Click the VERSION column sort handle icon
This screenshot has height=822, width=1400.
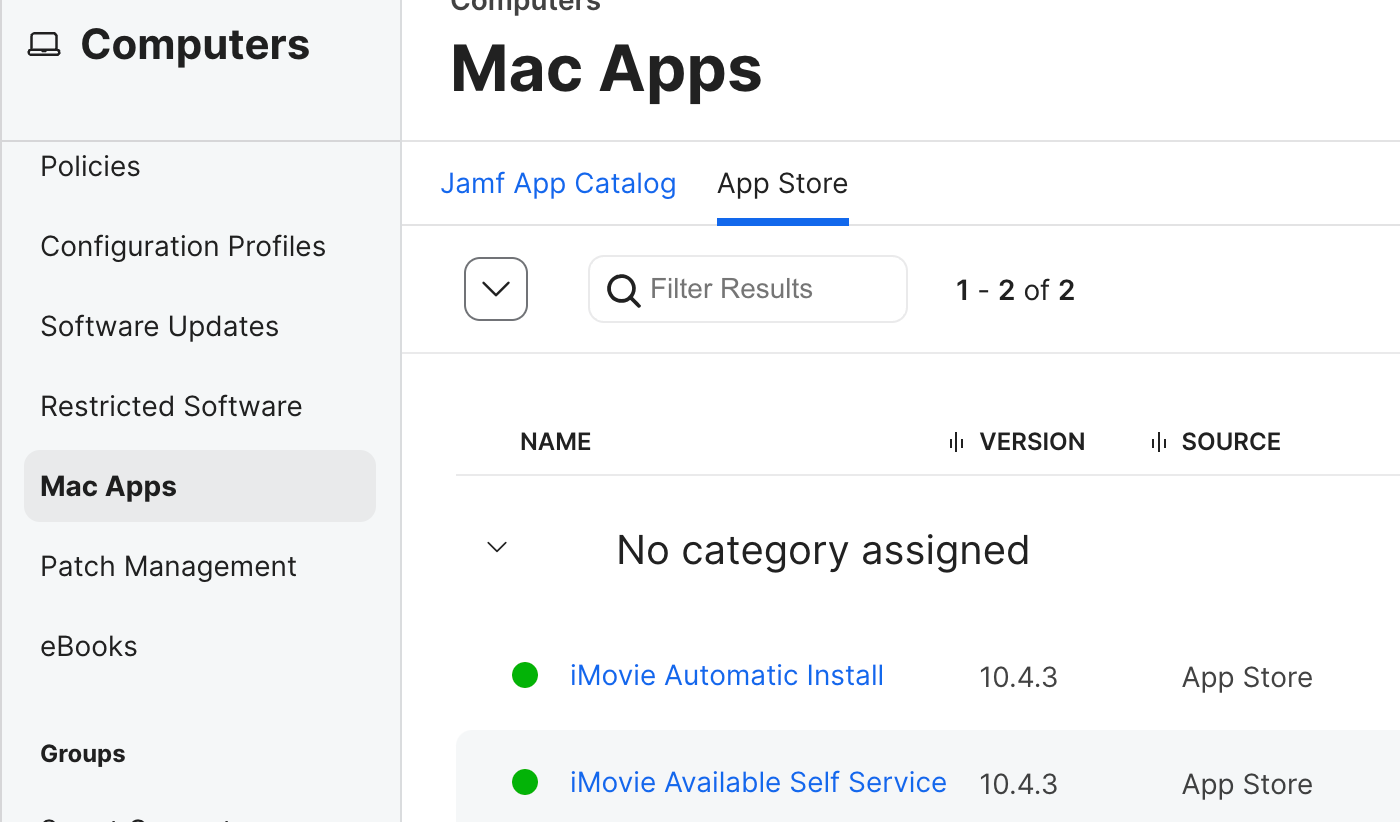coord(956,442)
